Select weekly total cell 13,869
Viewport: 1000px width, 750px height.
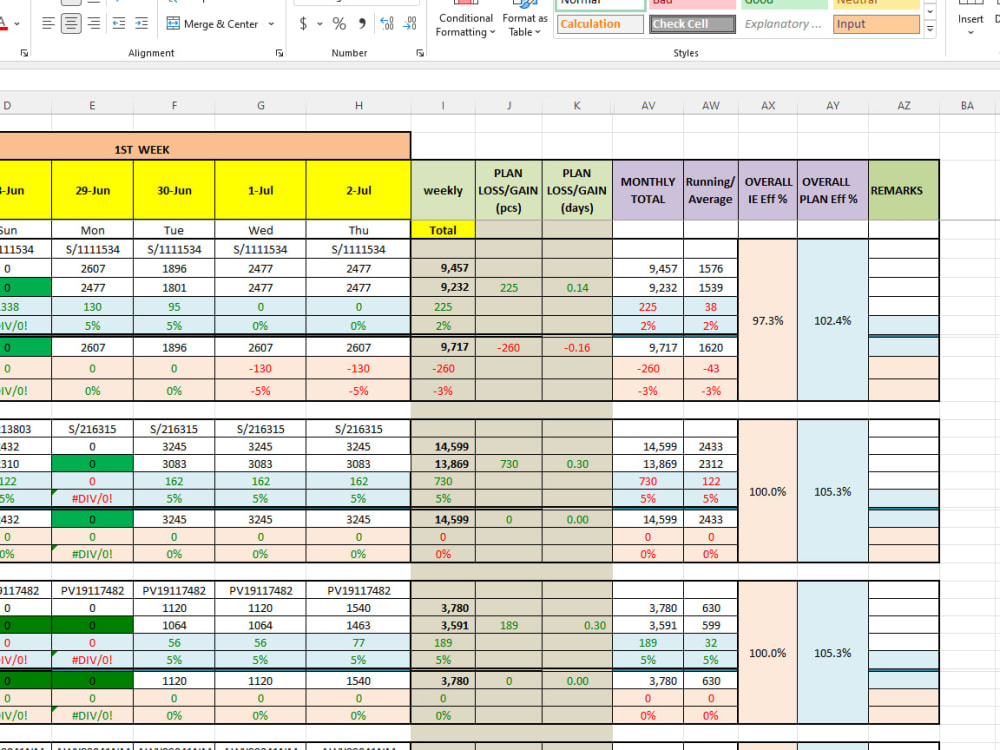(443, 464)
